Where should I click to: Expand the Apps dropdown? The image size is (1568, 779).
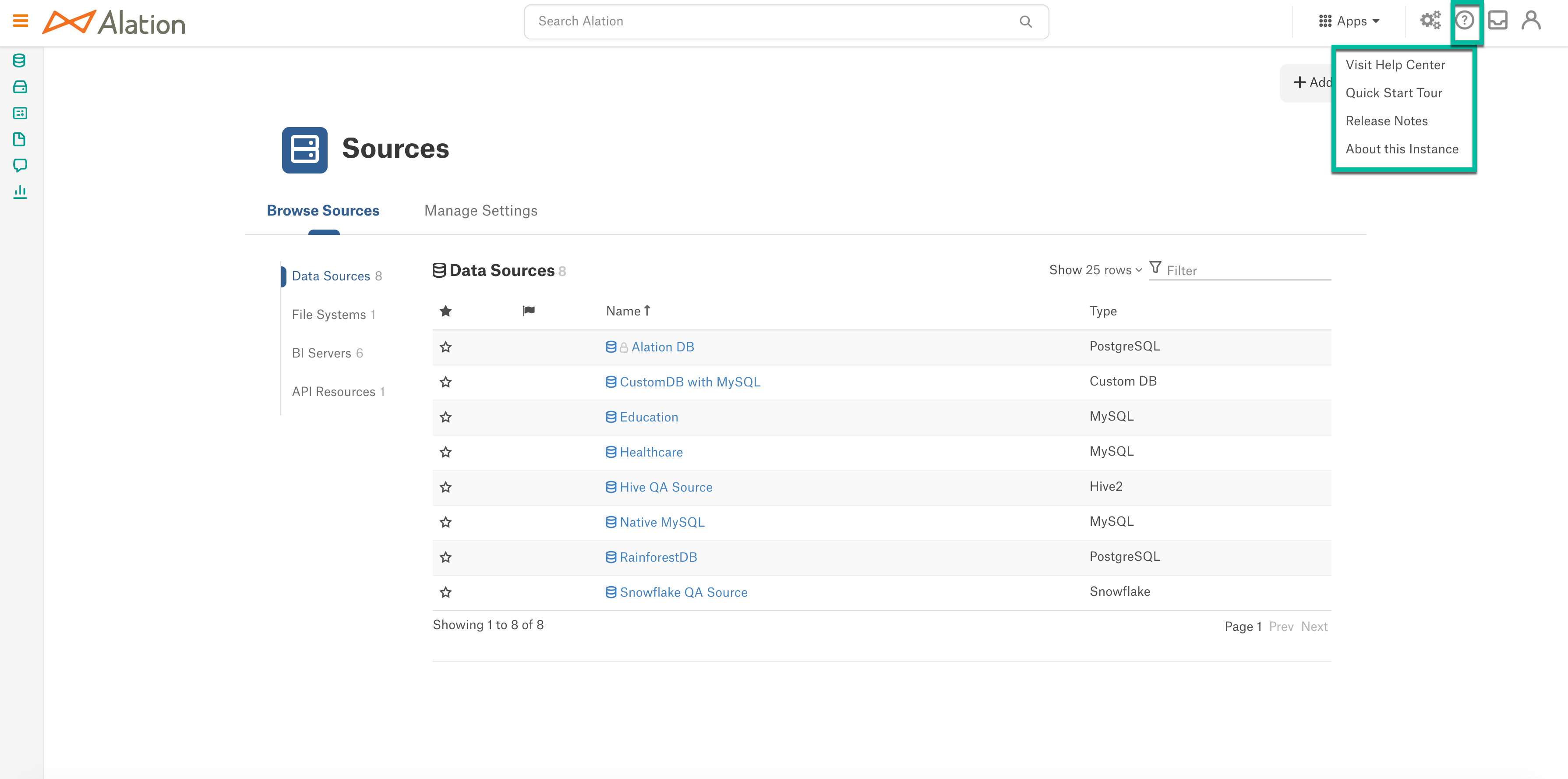pyautogui.click(x=1349, y=21)
